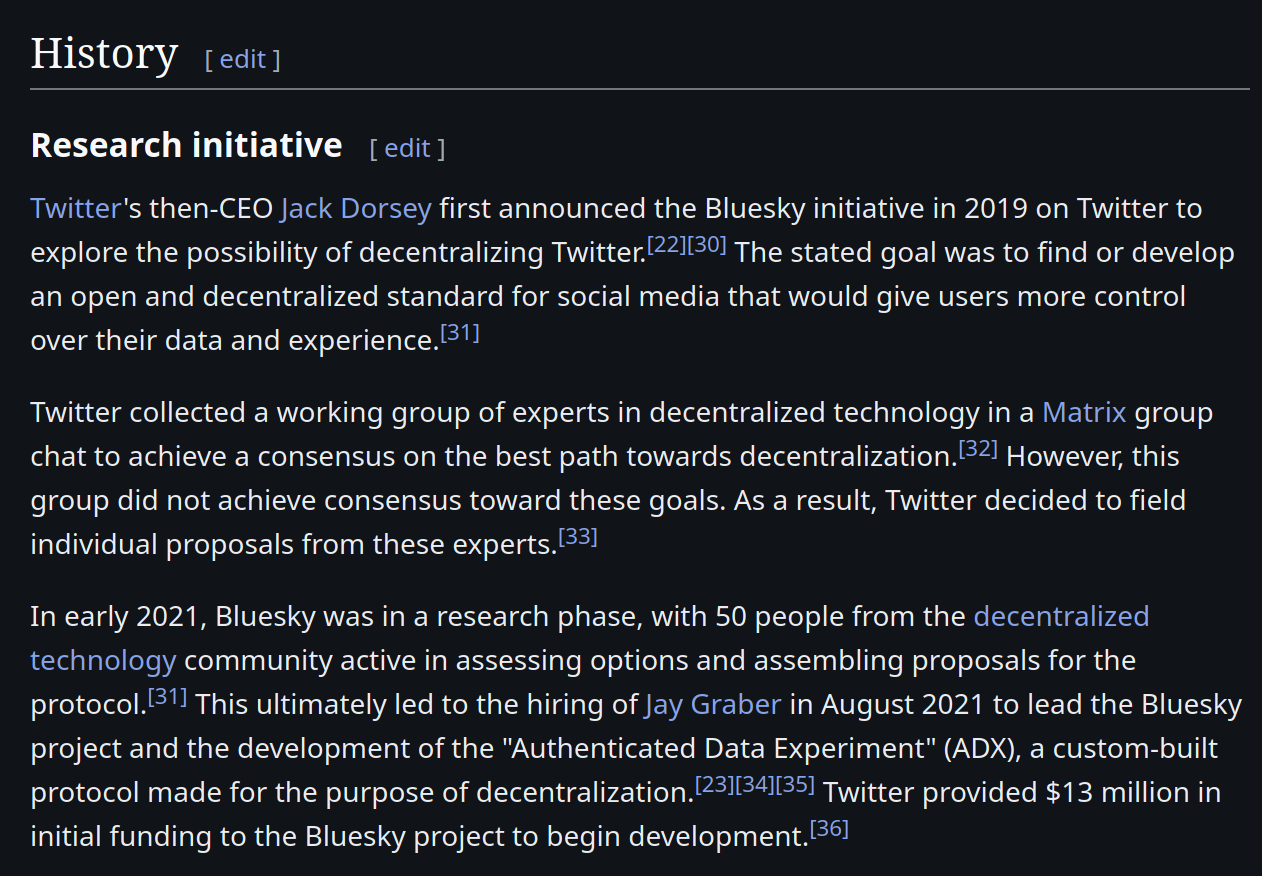Screen dimensions: 1262x876
Task: Click citation reference [23]
Action: pos(714,785)
